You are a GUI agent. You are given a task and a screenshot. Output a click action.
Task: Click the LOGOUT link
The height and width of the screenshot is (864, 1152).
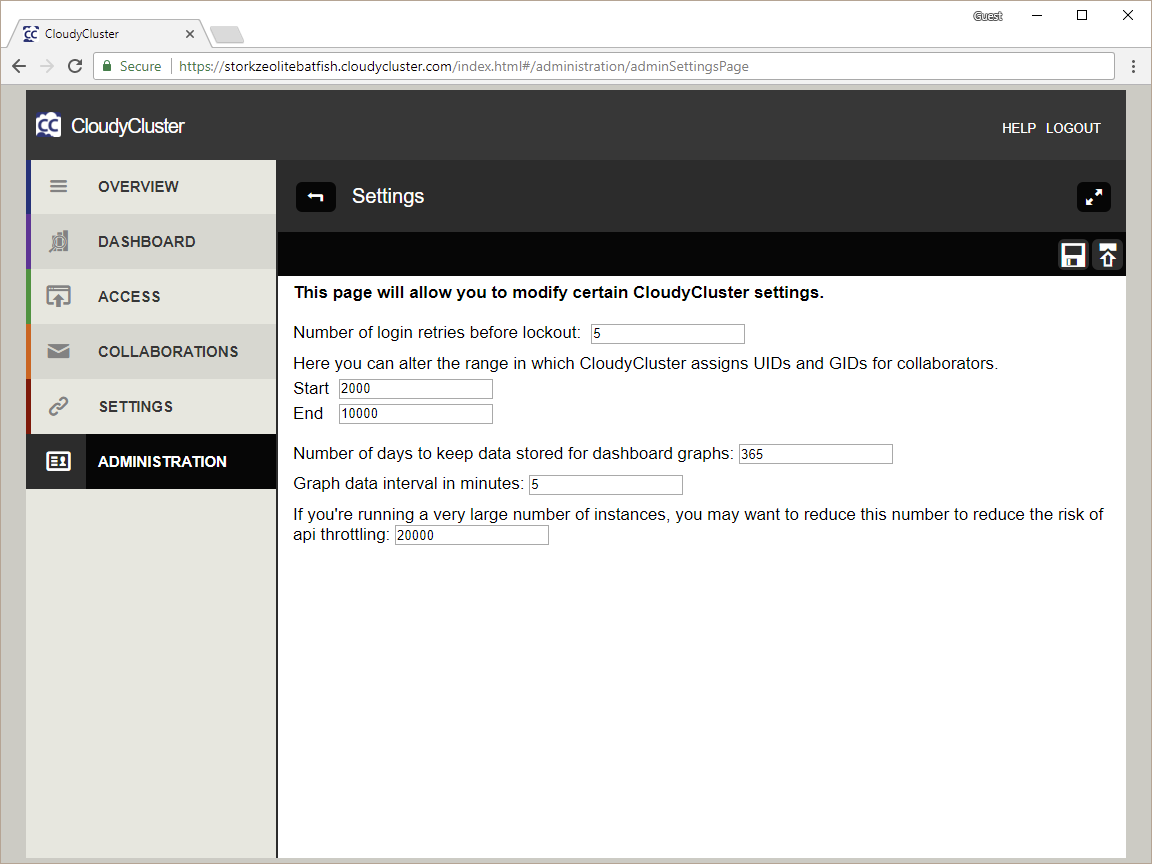point(1073,128)
